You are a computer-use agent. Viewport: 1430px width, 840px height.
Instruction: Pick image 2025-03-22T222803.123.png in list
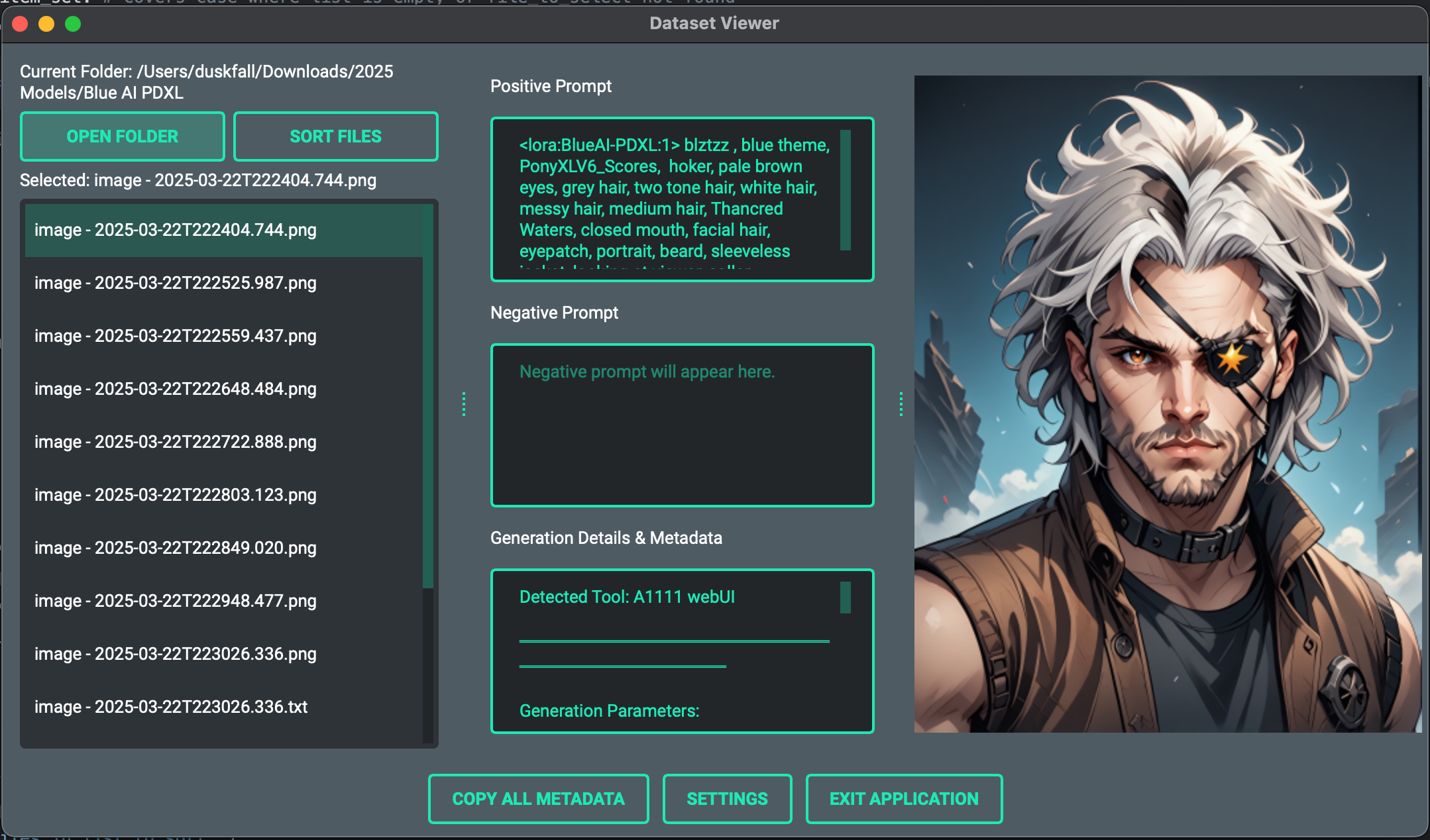coord(176,495)
